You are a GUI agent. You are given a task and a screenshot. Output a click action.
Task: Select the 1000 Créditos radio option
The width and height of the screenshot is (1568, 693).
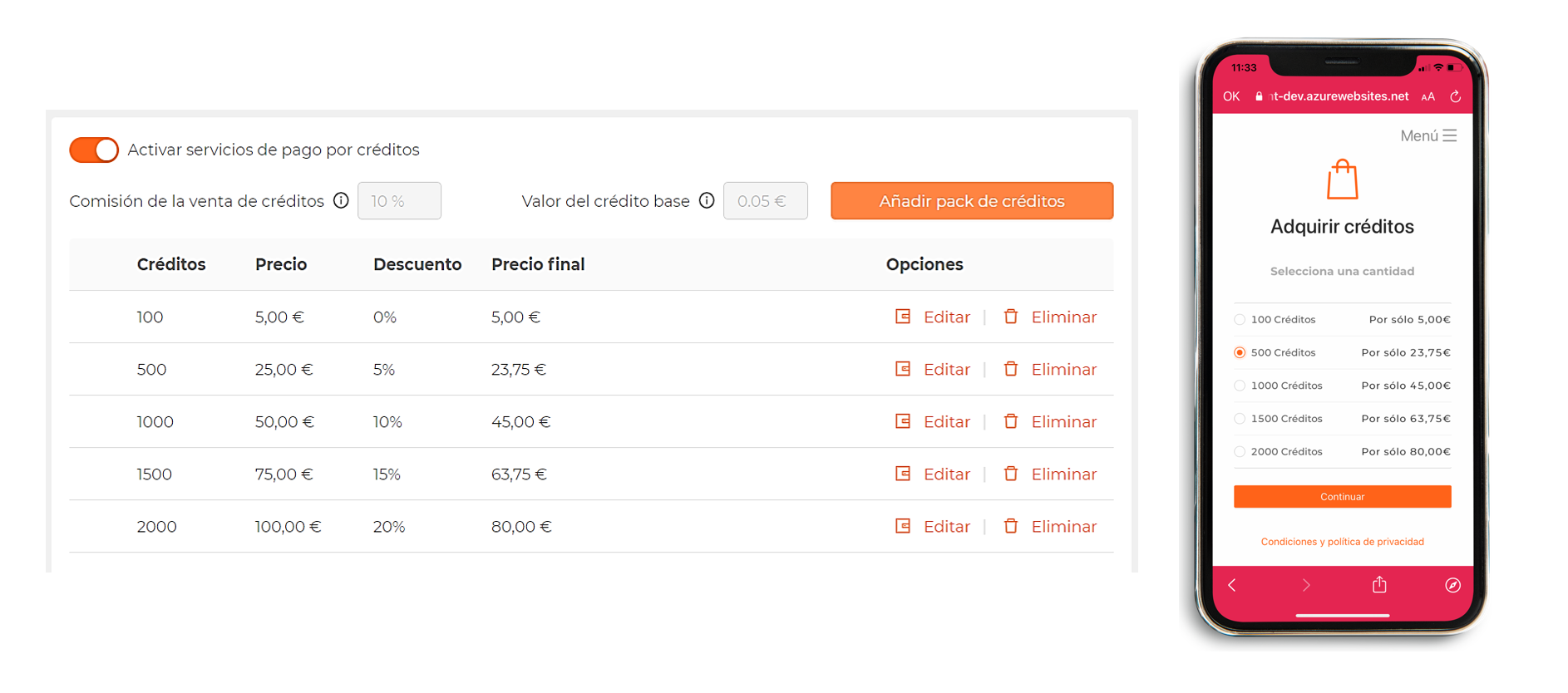(x=1240, y=386)
